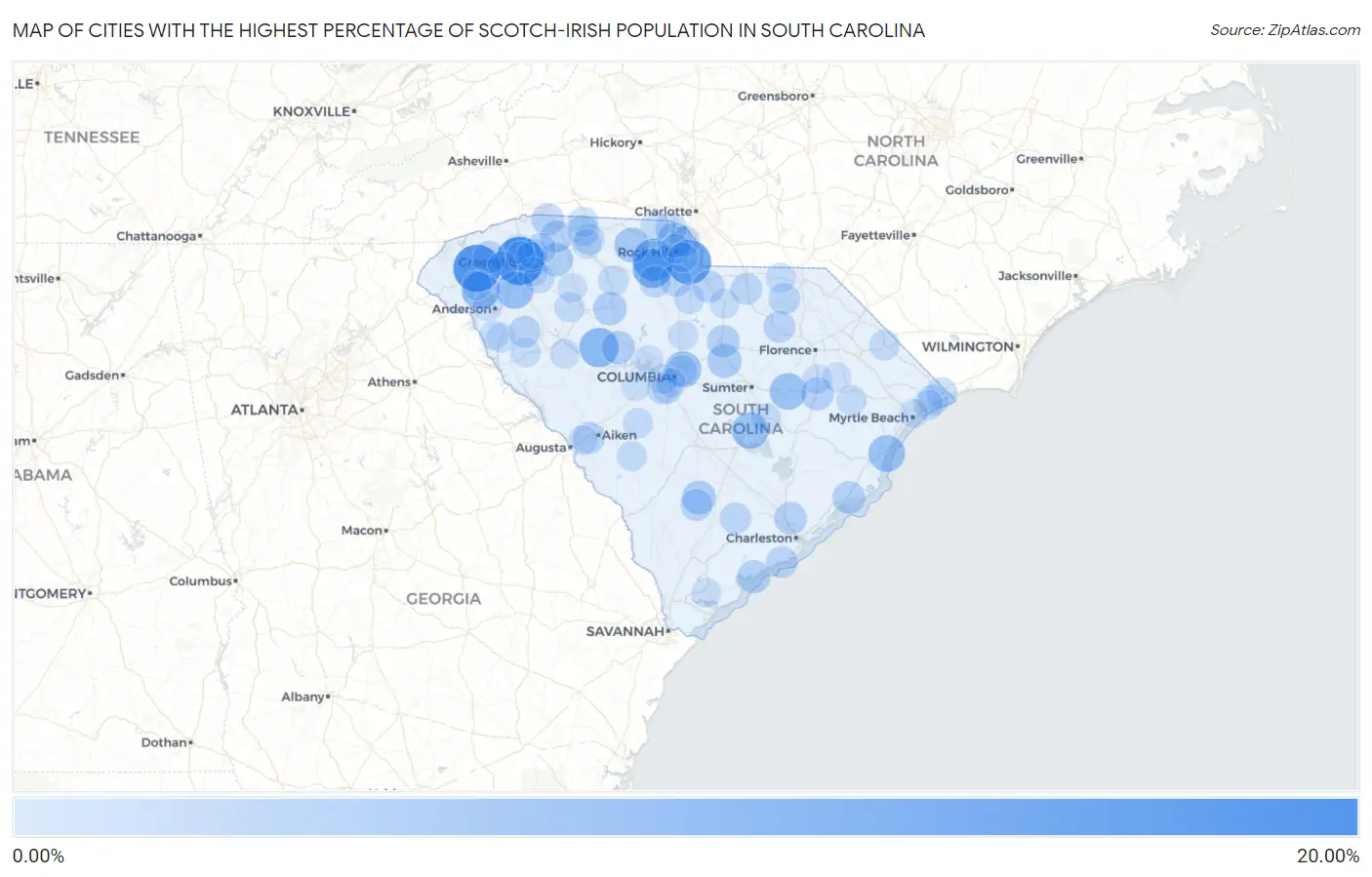Screen dimensions: 1372x877
Task: Click the dark bubble over Rock Hill
Action: [x=654, y=261]
